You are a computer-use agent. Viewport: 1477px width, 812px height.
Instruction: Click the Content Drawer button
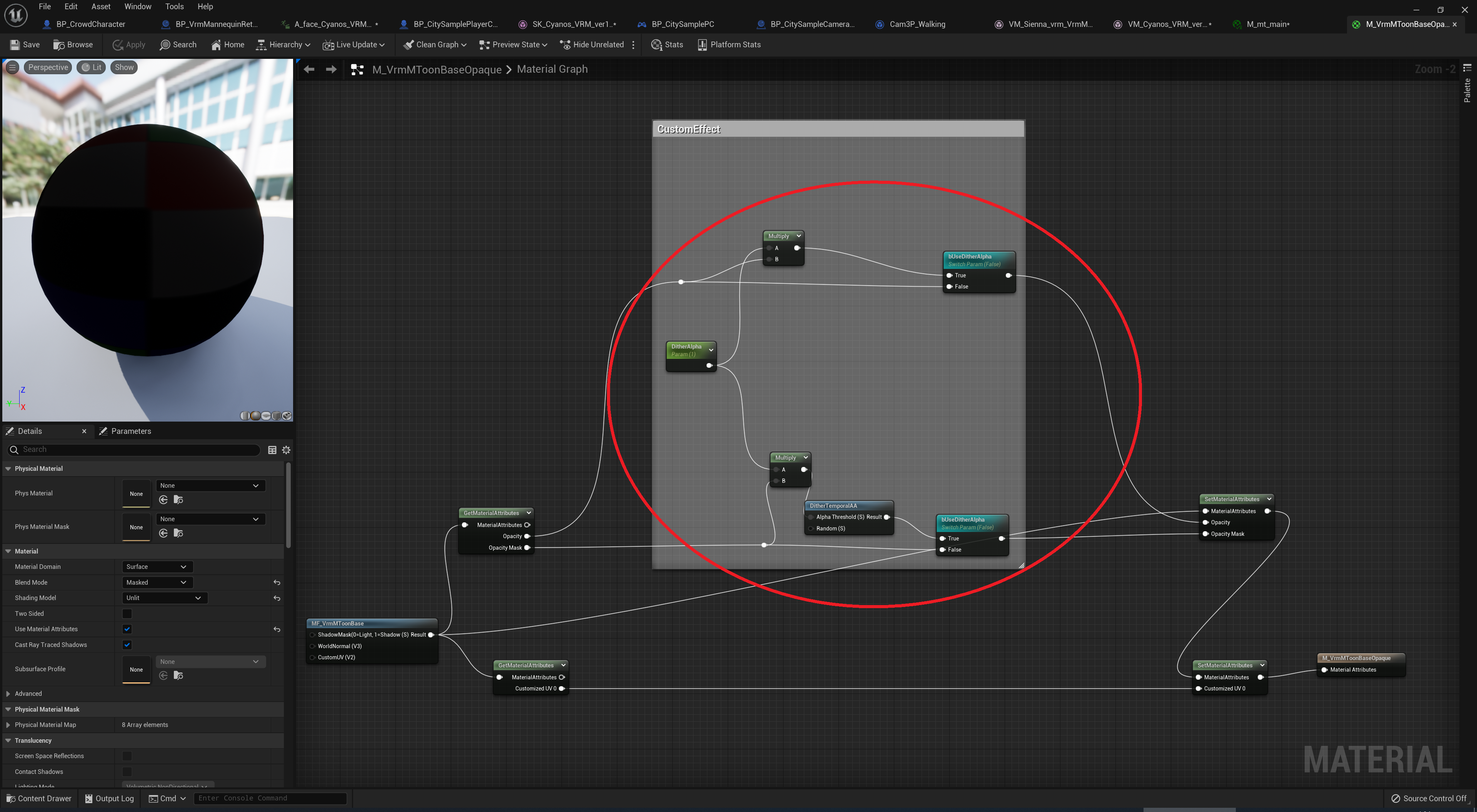click(x=39, y=798)
